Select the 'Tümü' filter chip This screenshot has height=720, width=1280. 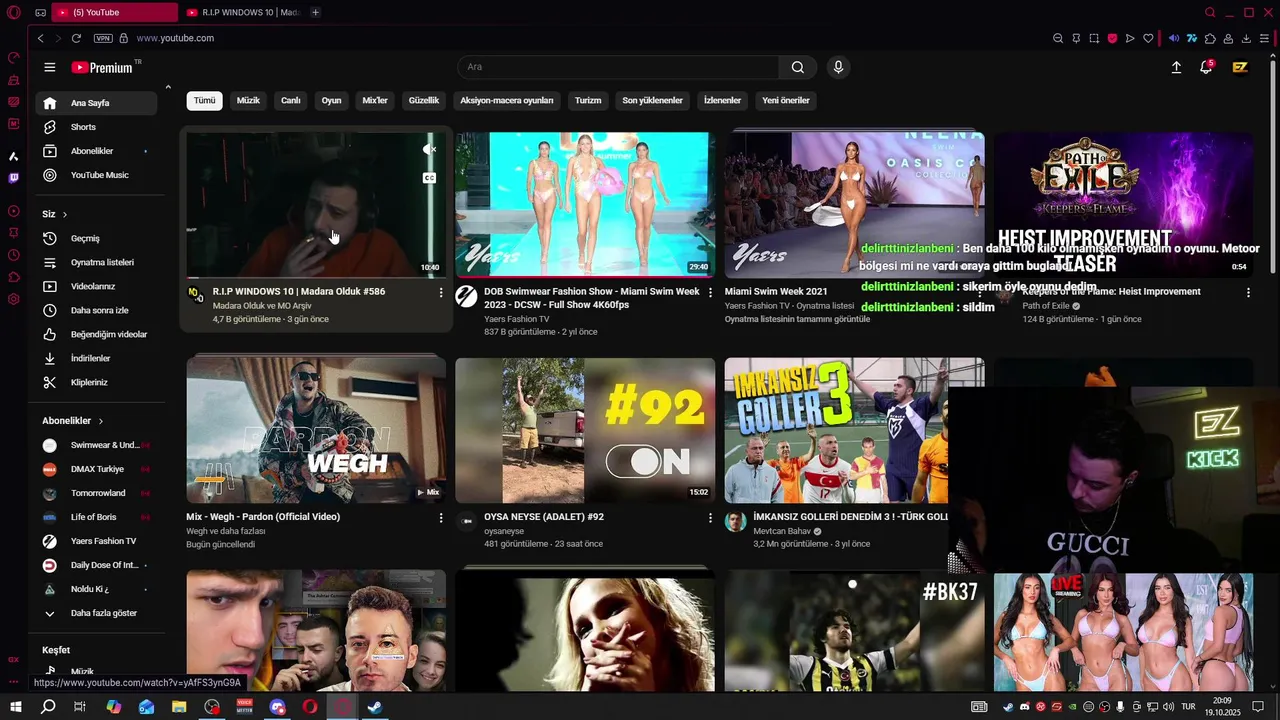(x=204, y=100)
